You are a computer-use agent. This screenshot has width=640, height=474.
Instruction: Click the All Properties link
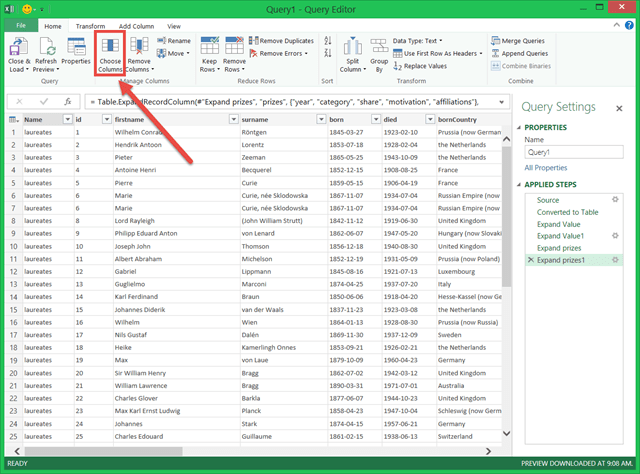[x=548, y=168]
